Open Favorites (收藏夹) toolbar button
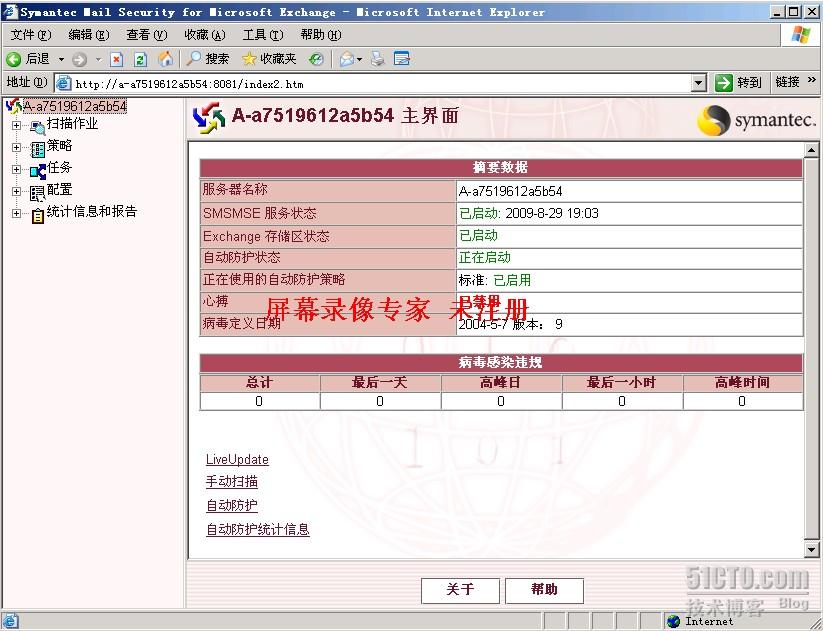Viewport: 823px width, 631px height. pyautogui.click(x=269, y=59)
